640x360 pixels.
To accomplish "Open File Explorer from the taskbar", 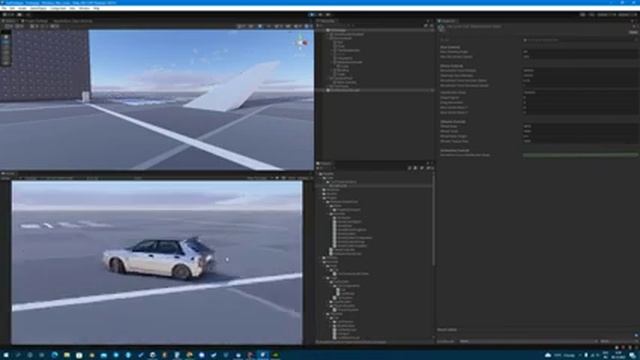I will tap(67, 355).
